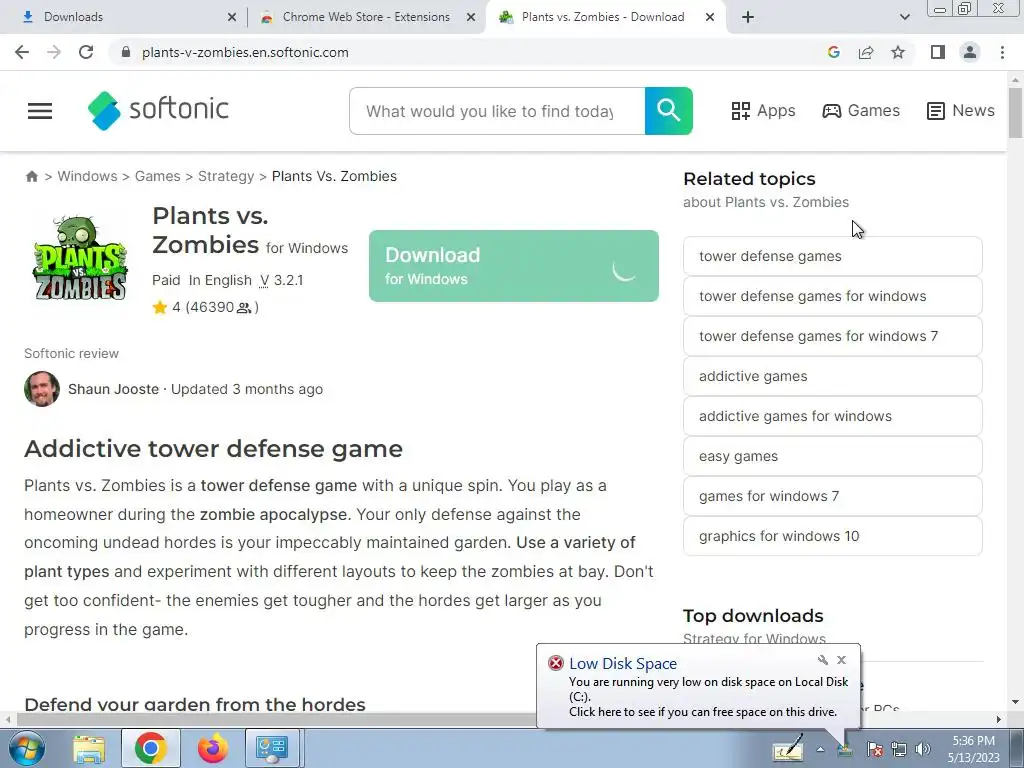Select tower defense games for windows topic
The width and height of the screenshot is (1024, 768).
(833, 296)
